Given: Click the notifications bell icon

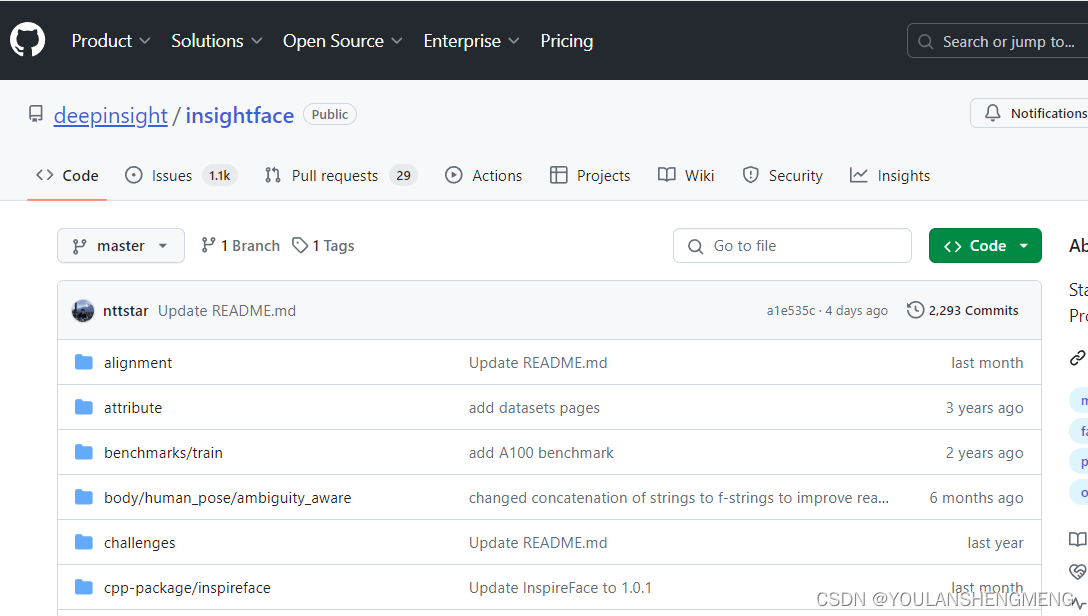Looking at the screenshot, I should tap(993, 113).
